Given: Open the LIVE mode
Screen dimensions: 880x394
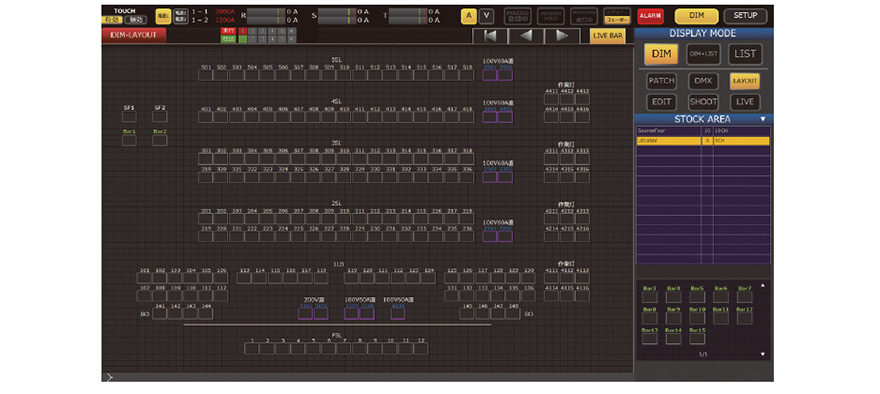Looking at the screenshot, I should [x=745, y=102].
